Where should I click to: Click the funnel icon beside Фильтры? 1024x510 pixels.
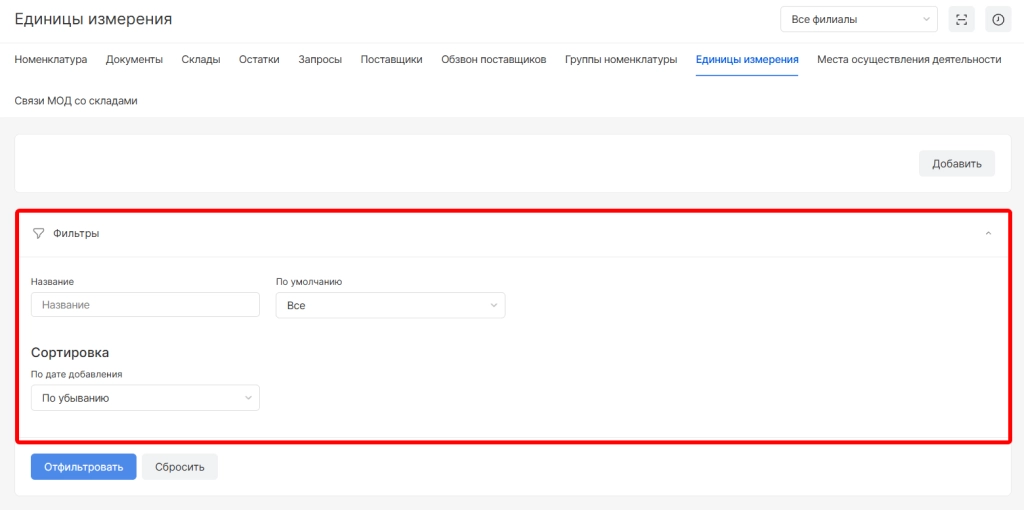(38, 233)
